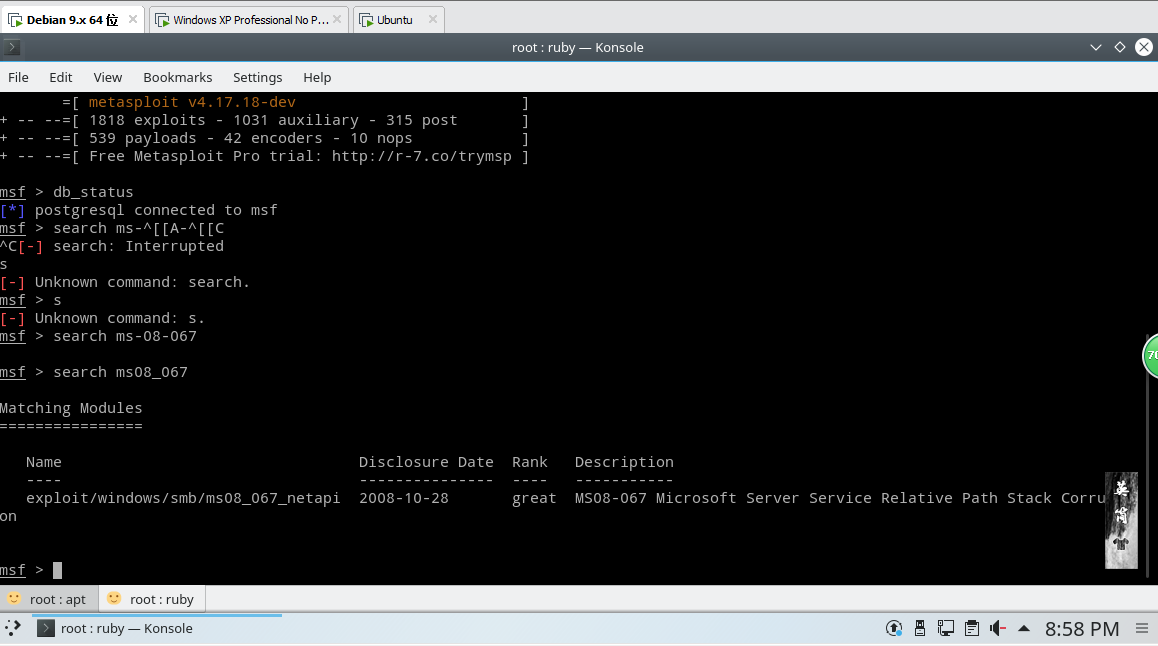This screenshot has height=646, width=1158.
Task: Minimize Konsole using the title bar down chevron
Action: (x=1096, y=47)
